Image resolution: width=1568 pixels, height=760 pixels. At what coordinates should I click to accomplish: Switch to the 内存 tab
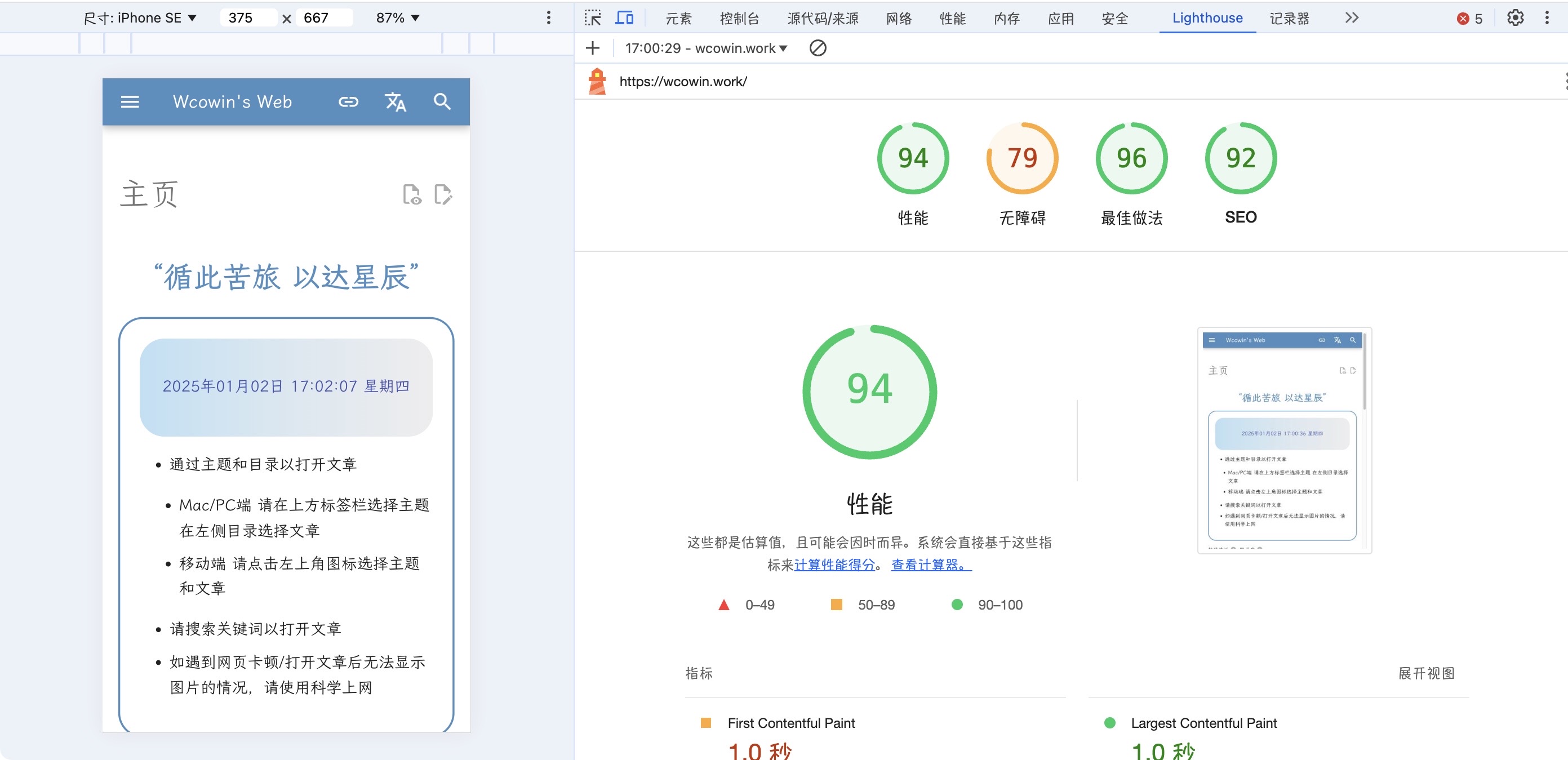click(x=1007, y=18)
